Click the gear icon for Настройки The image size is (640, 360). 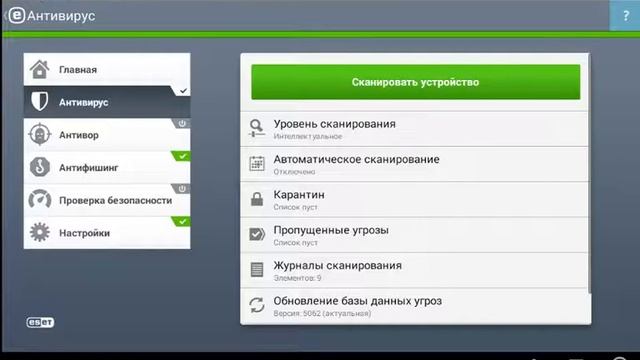click(x=40, y=232)
